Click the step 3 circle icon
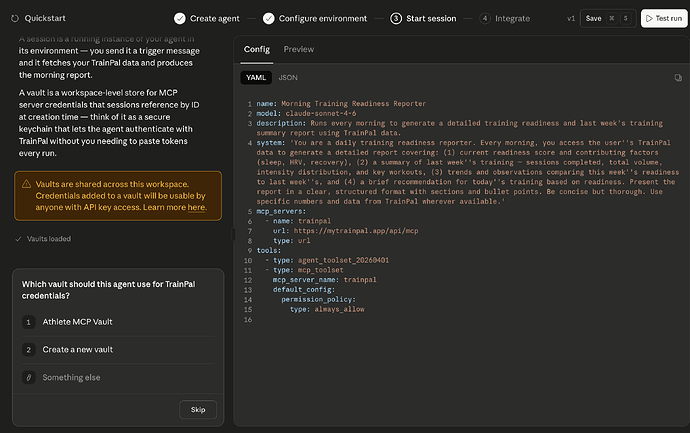Screen dimensions: 690x433 [x=396, y=18]
